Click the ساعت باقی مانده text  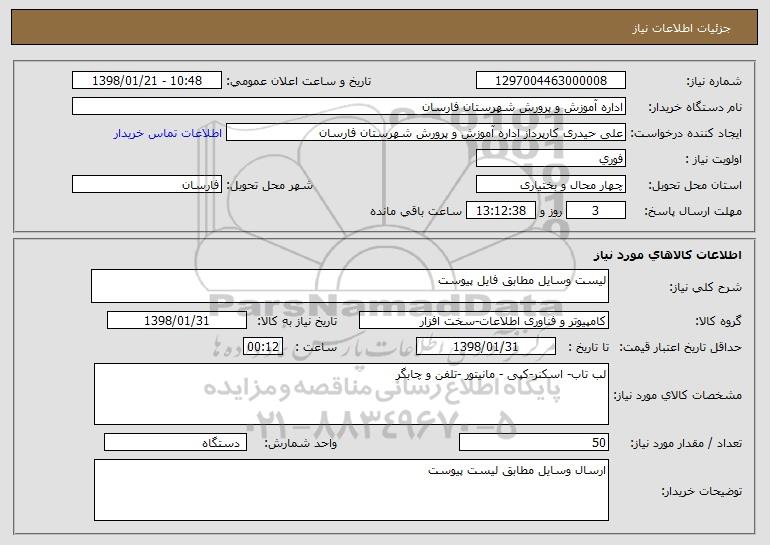[415, 211]
